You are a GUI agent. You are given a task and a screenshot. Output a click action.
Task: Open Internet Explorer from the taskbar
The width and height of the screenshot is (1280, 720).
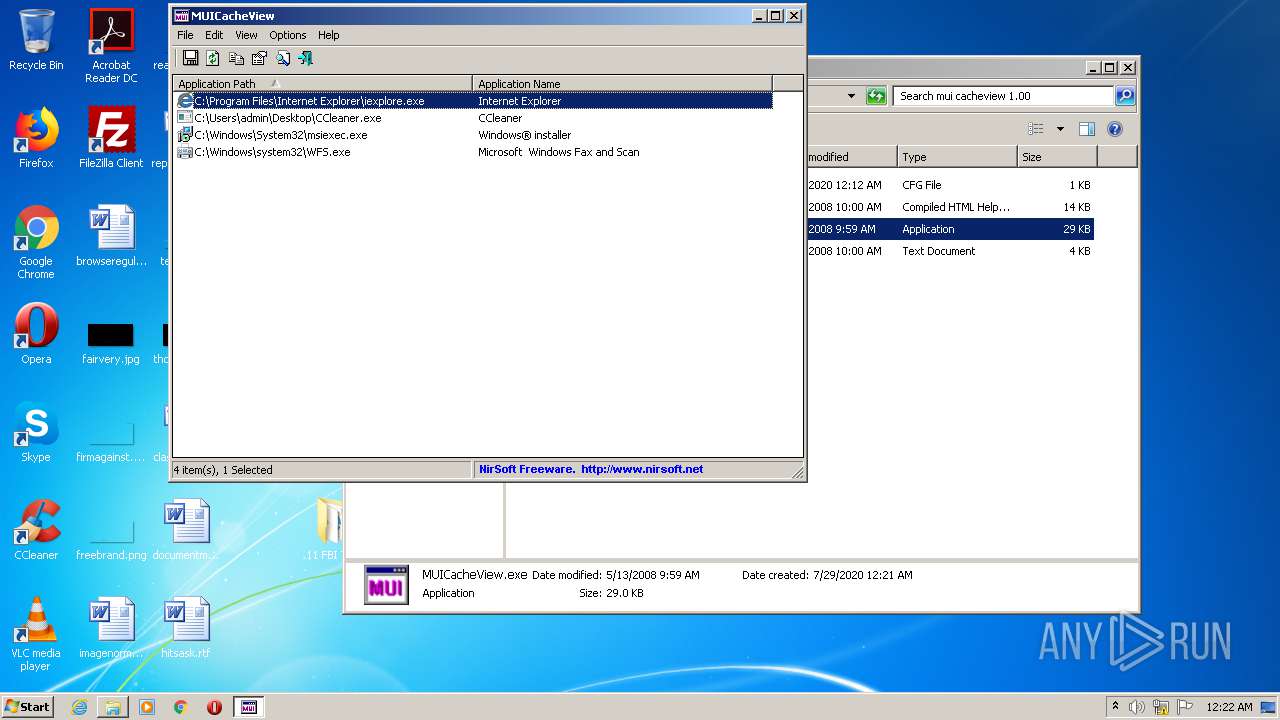pyautogui.click(x=79, y=707)
